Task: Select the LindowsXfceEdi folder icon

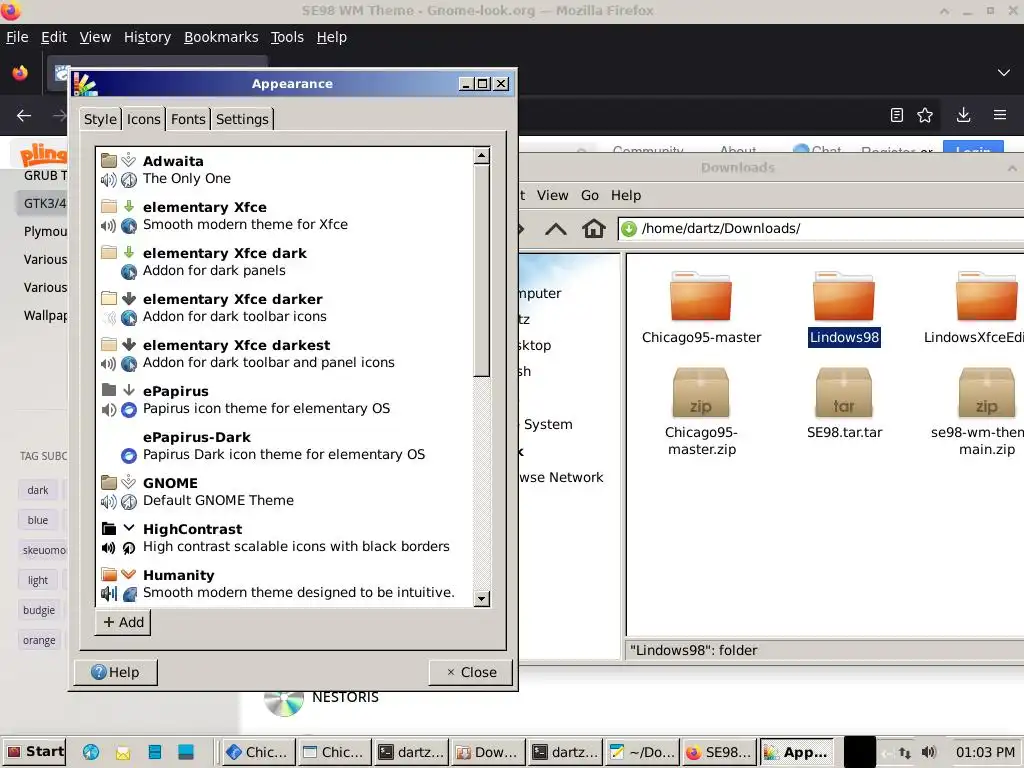Action: click(x=986, y=297)
